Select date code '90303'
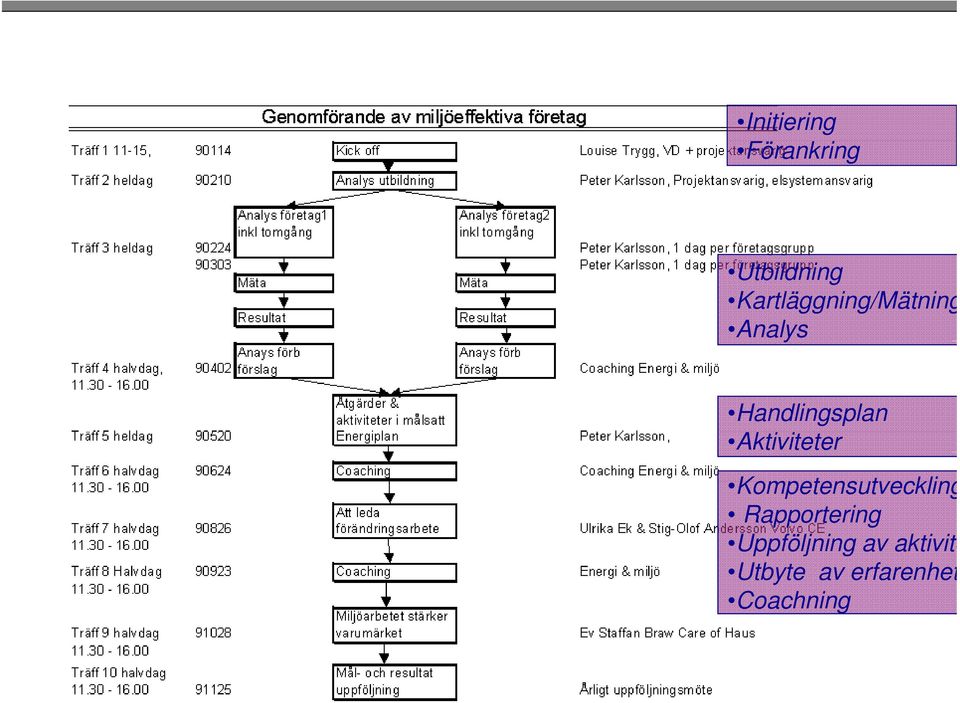960x703 pixels. 213,265
